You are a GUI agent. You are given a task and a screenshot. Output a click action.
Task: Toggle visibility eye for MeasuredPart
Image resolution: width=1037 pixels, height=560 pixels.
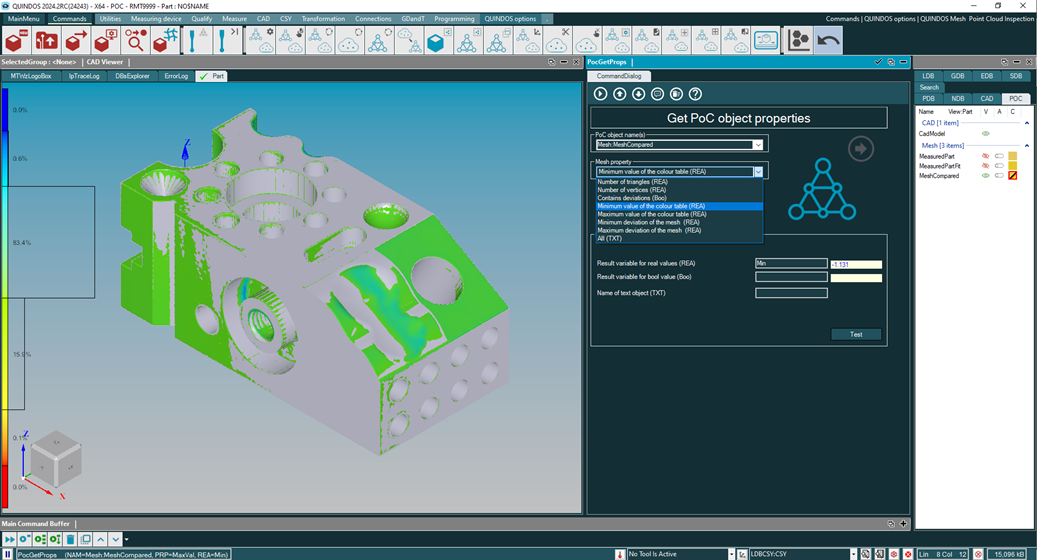tap(985, 156)
